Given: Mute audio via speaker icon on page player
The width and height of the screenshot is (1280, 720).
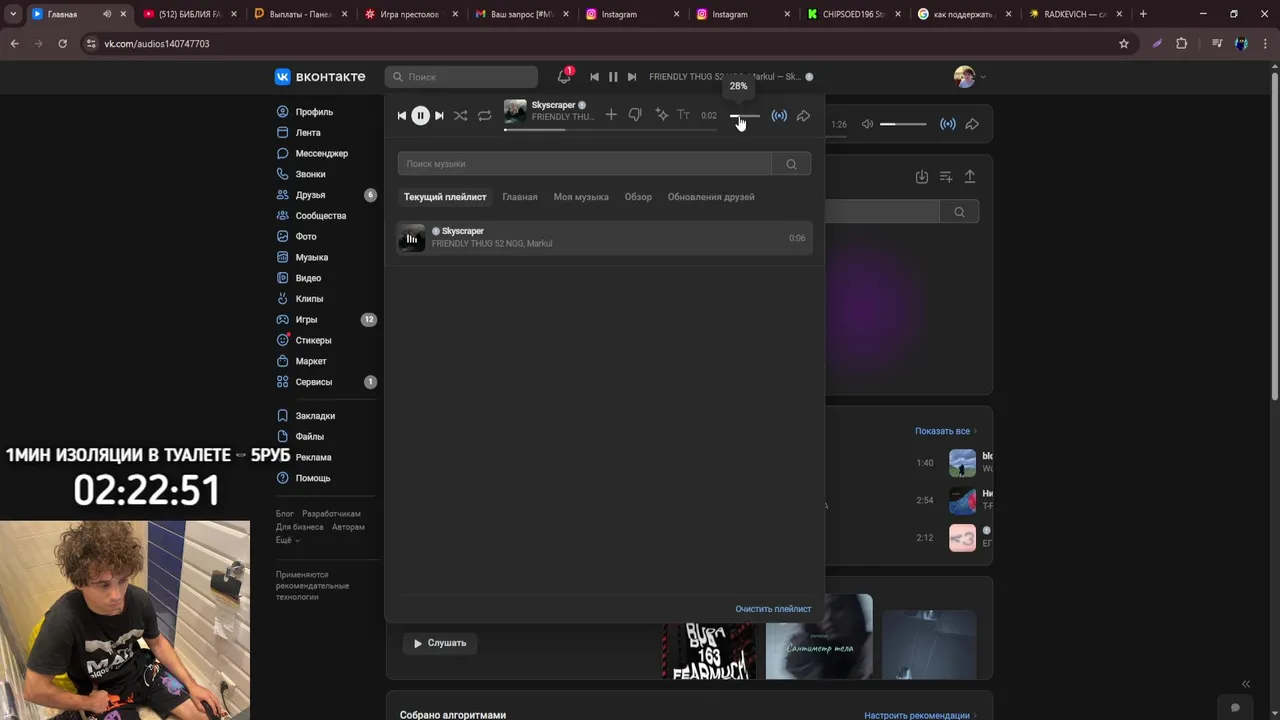Looking at the screenshot, I should 867,124.
